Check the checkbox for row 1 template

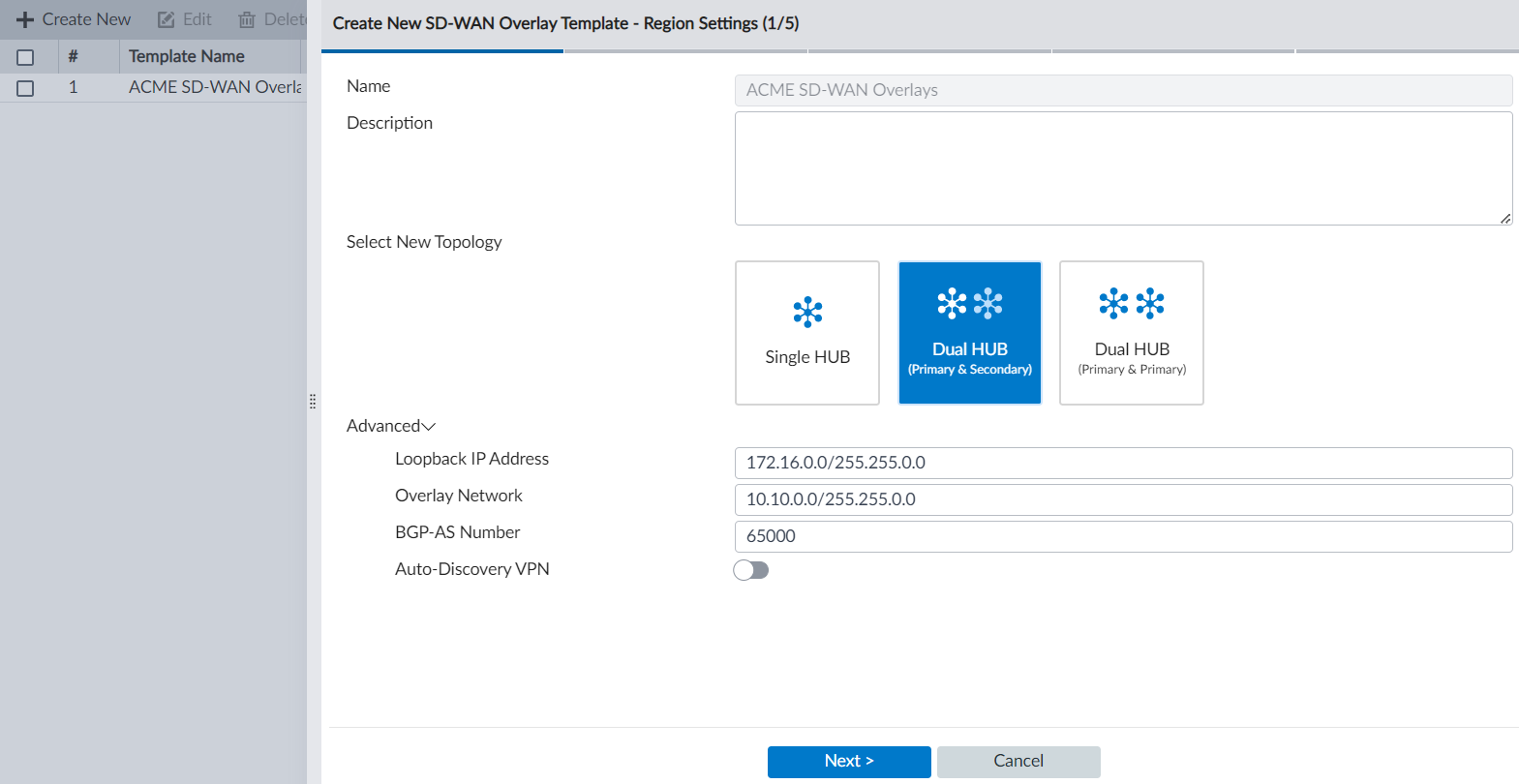[x=25, y=88]
